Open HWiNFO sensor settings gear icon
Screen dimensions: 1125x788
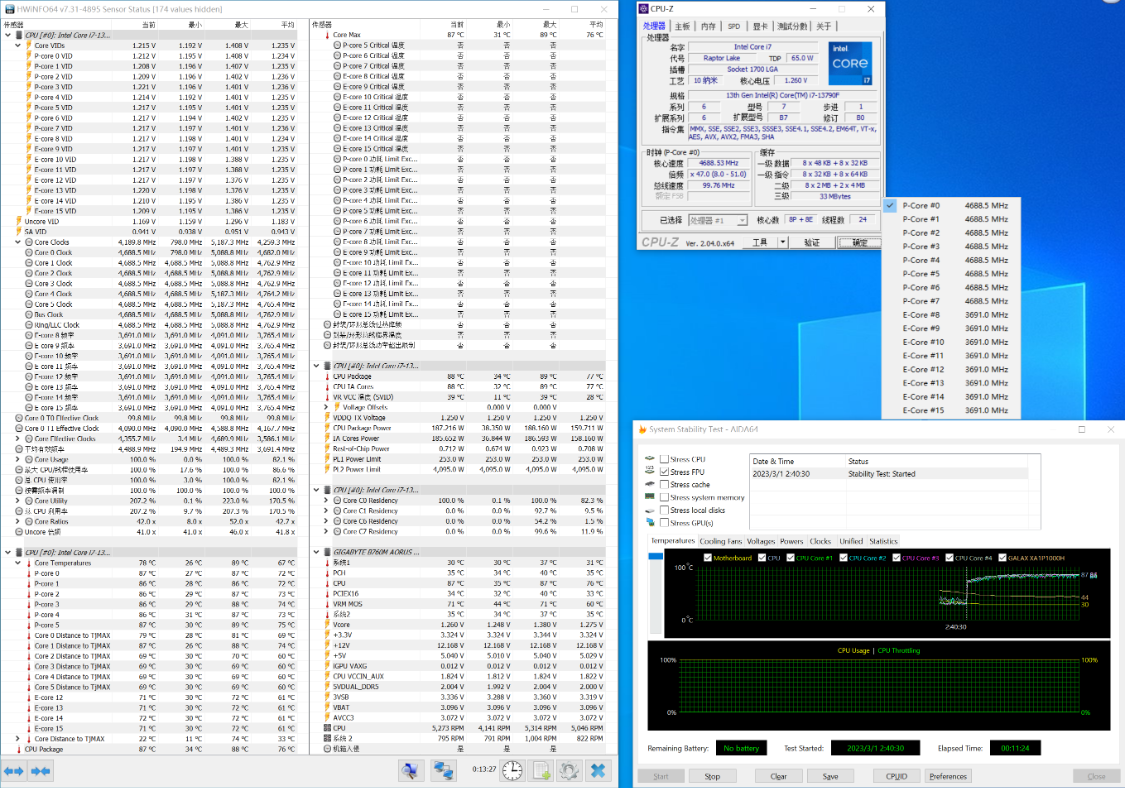pos(569,771)
